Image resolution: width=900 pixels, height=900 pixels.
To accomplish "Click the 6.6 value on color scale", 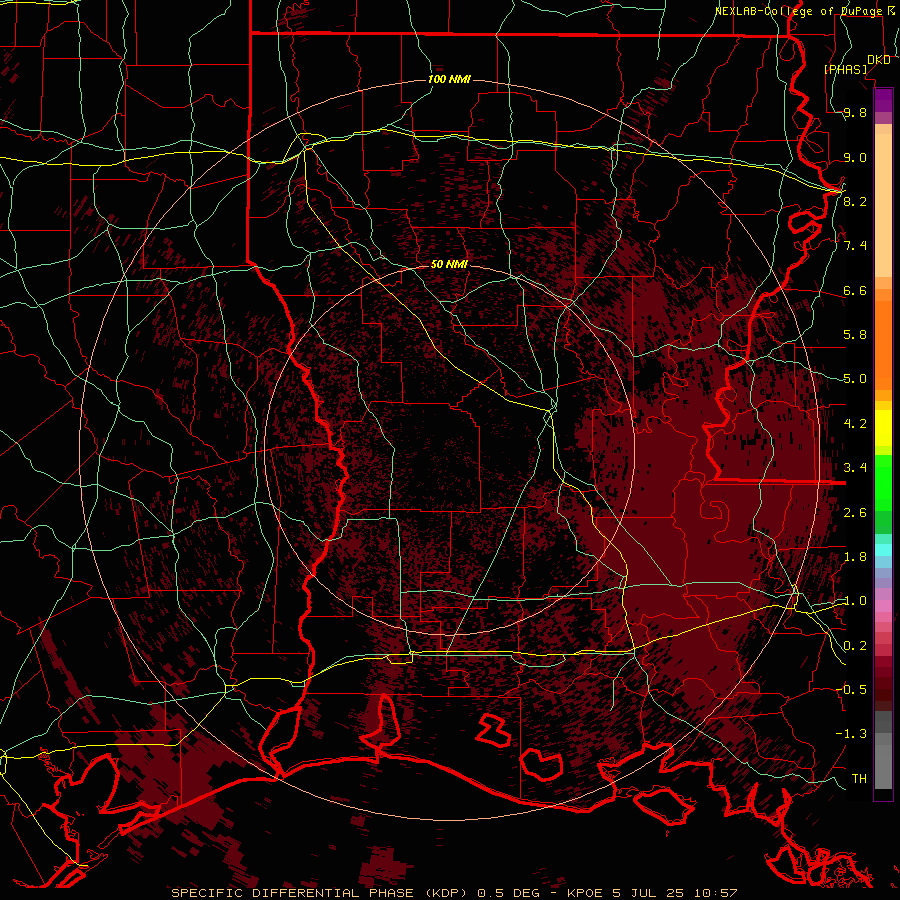I will (855, 290).
